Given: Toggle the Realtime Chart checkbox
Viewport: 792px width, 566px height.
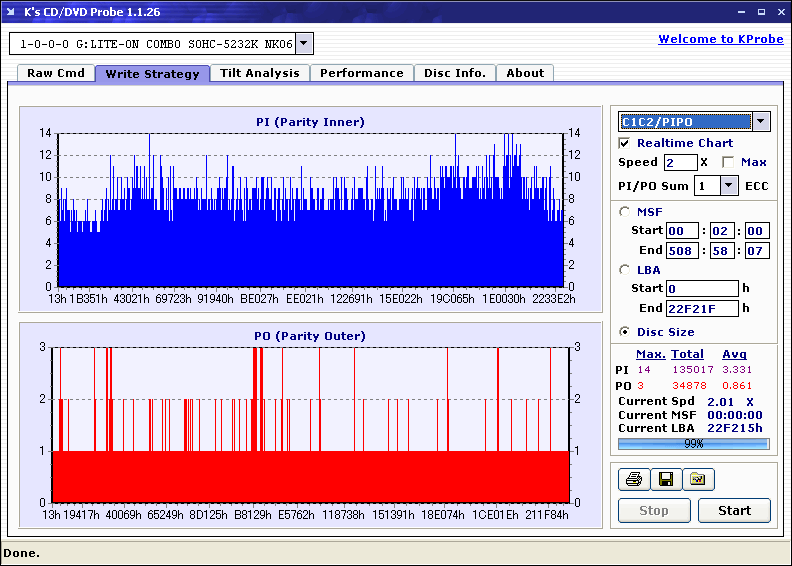Looking at the screenshot, I should [x=625, y=143].
